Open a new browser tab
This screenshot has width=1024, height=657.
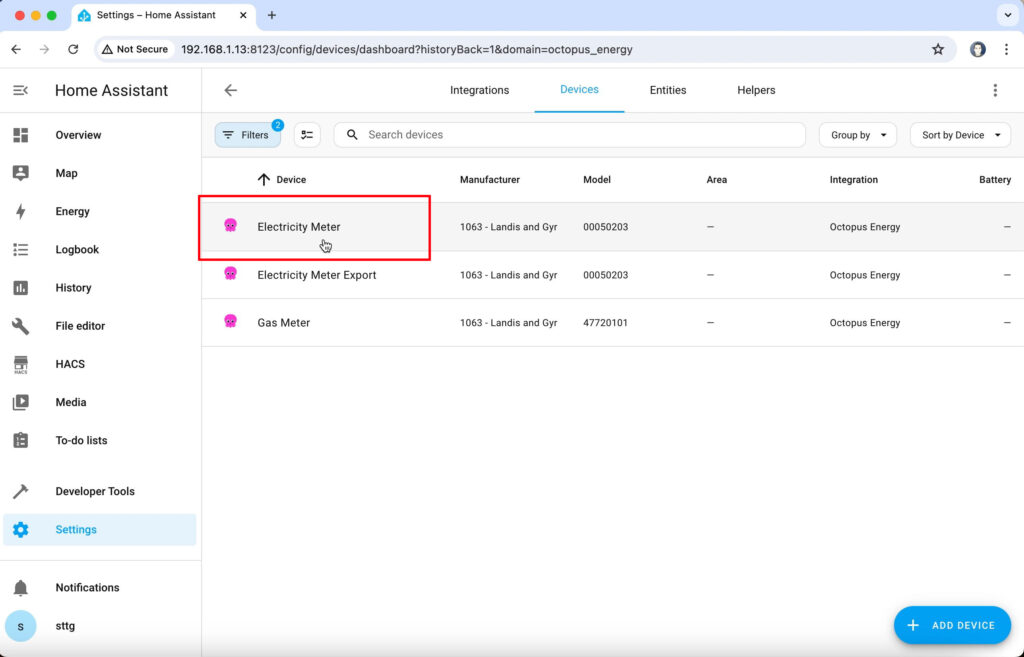pyautogui.click(x=272, y=15)
